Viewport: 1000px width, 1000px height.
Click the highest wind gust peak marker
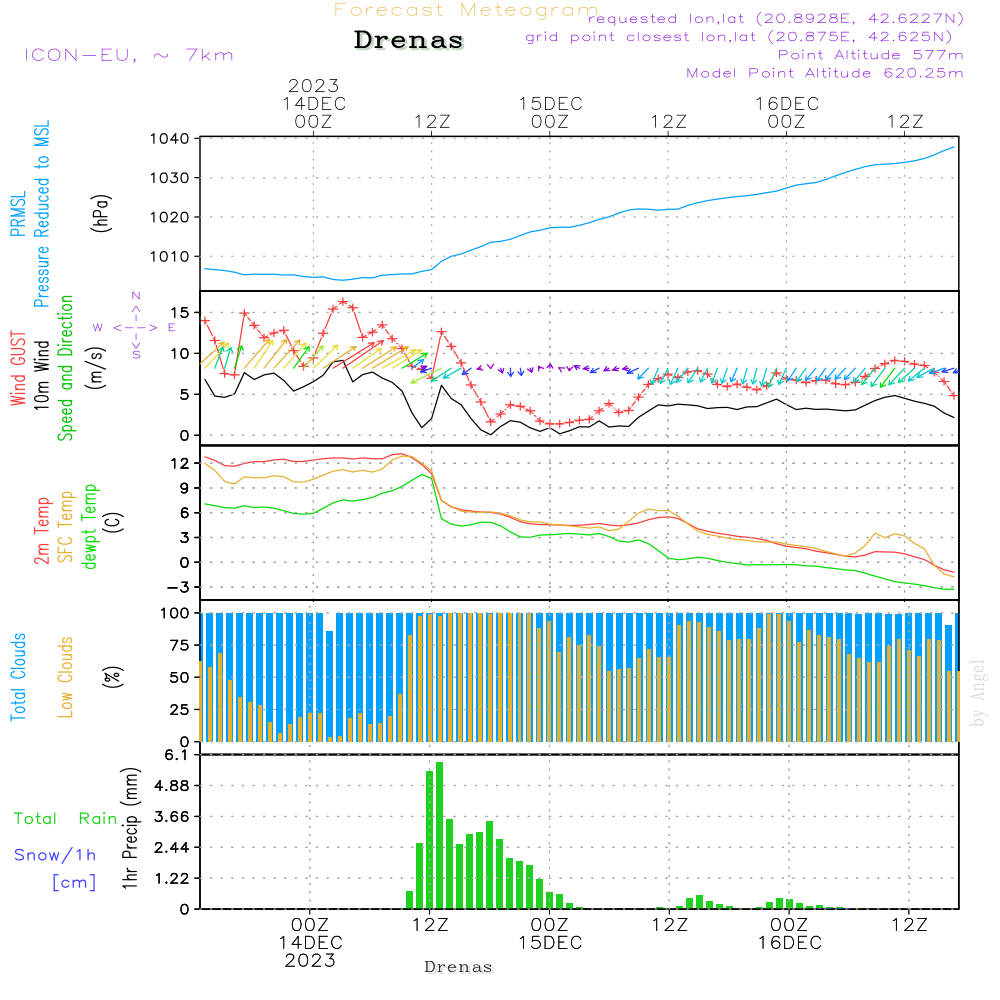click(343, 302)
